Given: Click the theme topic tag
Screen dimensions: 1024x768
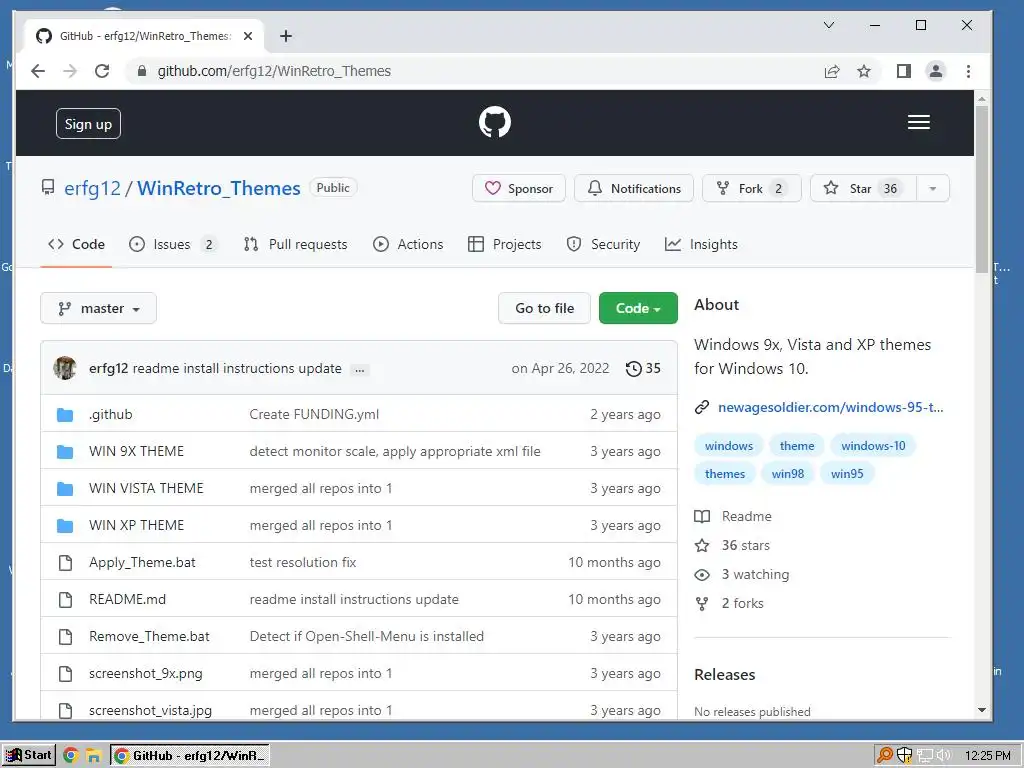Looking at the screenshot, I should 797,446.
